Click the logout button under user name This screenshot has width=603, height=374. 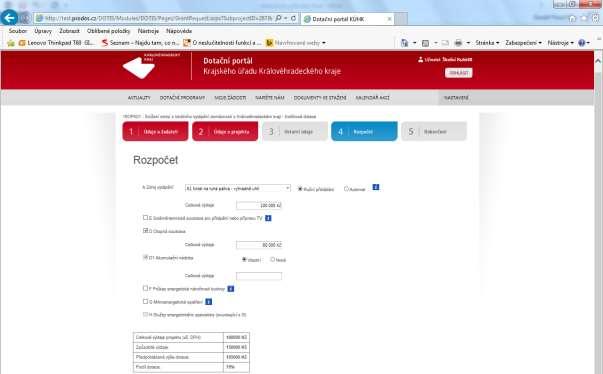point(458,73)
